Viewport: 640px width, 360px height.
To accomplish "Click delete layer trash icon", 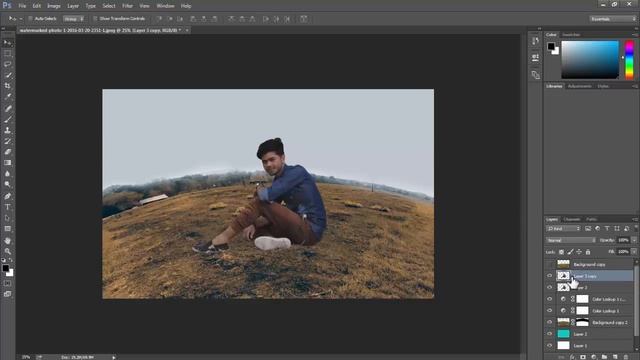I will (626, 357).
